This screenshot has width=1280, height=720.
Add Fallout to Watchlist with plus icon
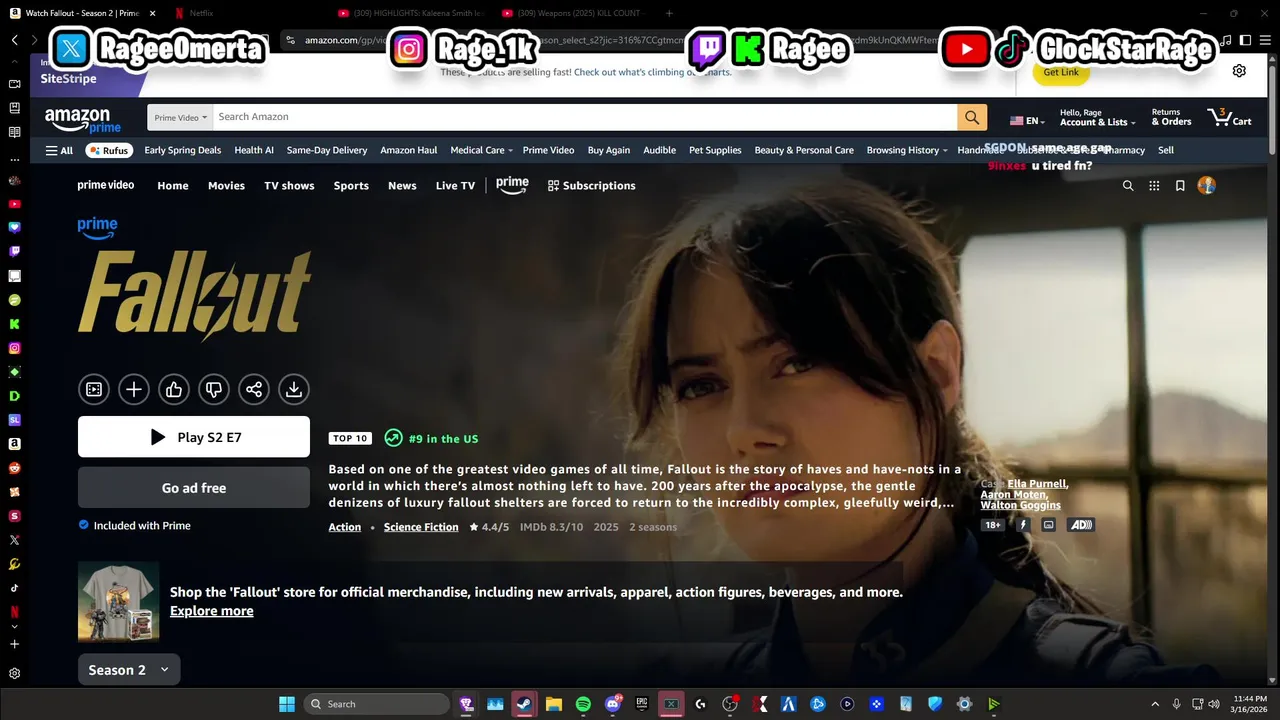click(x=134, y=389)
